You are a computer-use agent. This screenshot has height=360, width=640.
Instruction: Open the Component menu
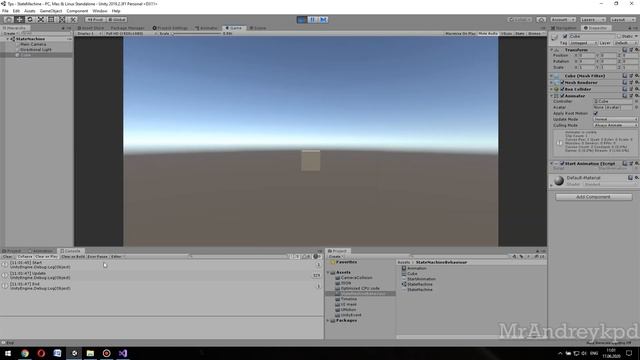pyautogui.click(x=77, y=11)
